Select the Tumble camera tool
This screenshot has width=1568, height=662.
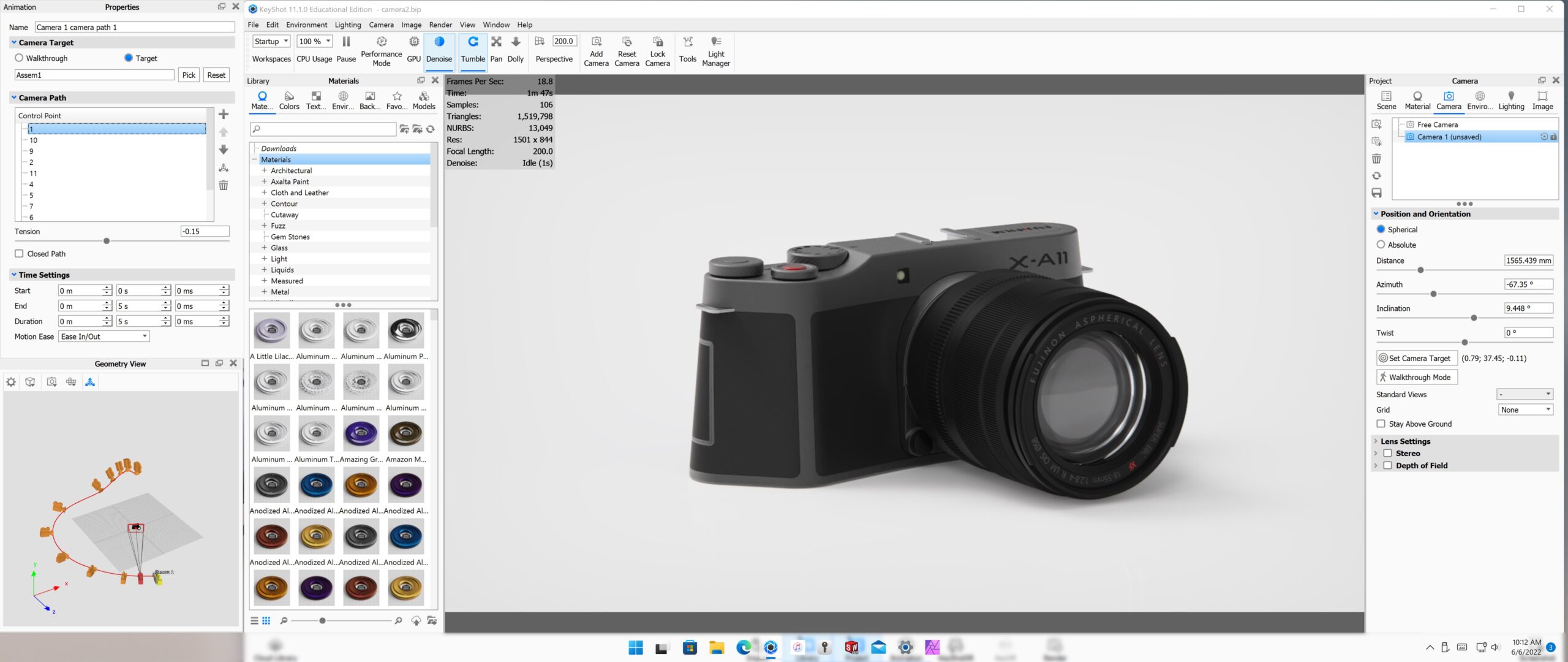[x=472, y=42]
